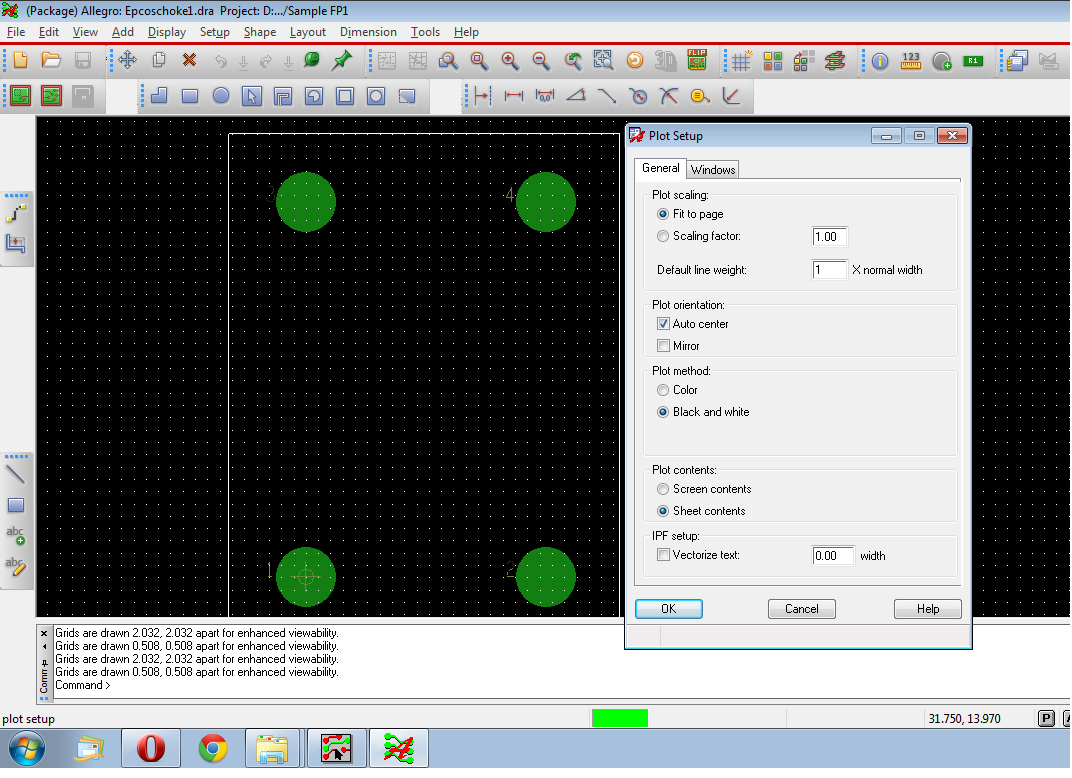Enable the Vectorize text checkbox

click(x=663, y=554)
